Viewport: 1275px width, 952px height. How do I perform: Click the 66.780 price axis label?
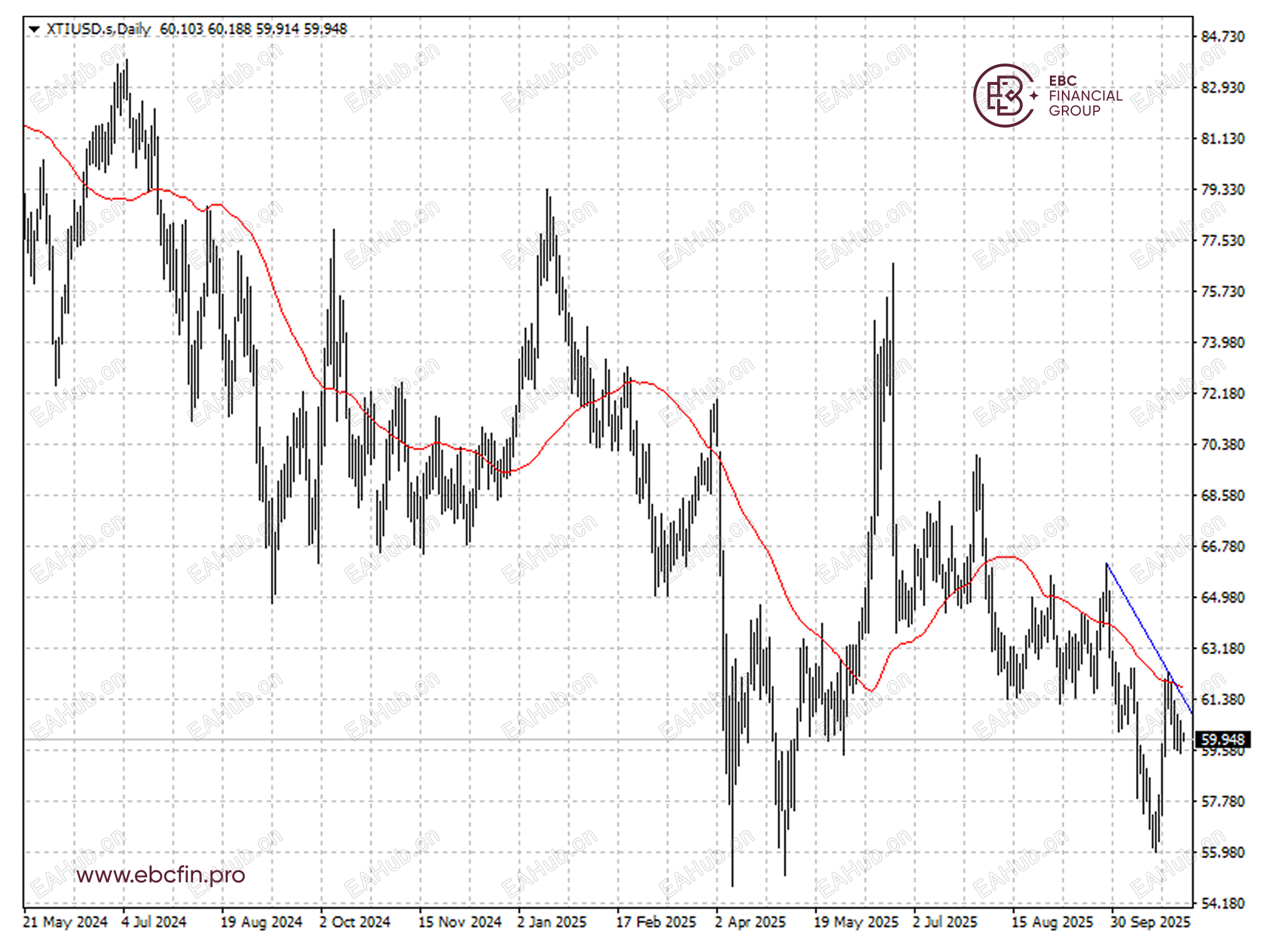point(1222,546)
